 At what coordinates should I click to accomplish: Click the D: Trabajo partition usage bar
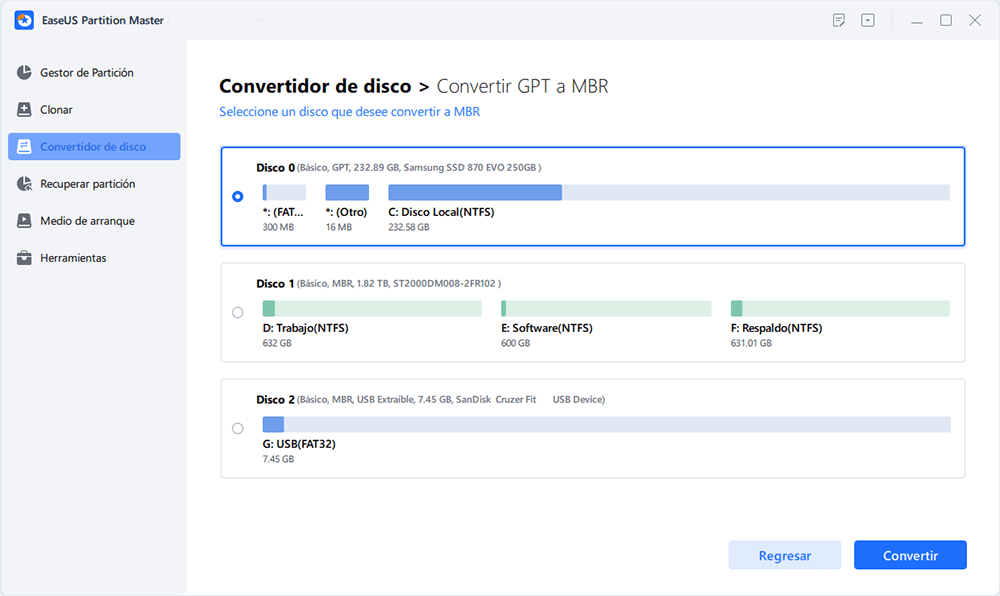(x=372, y=309)
